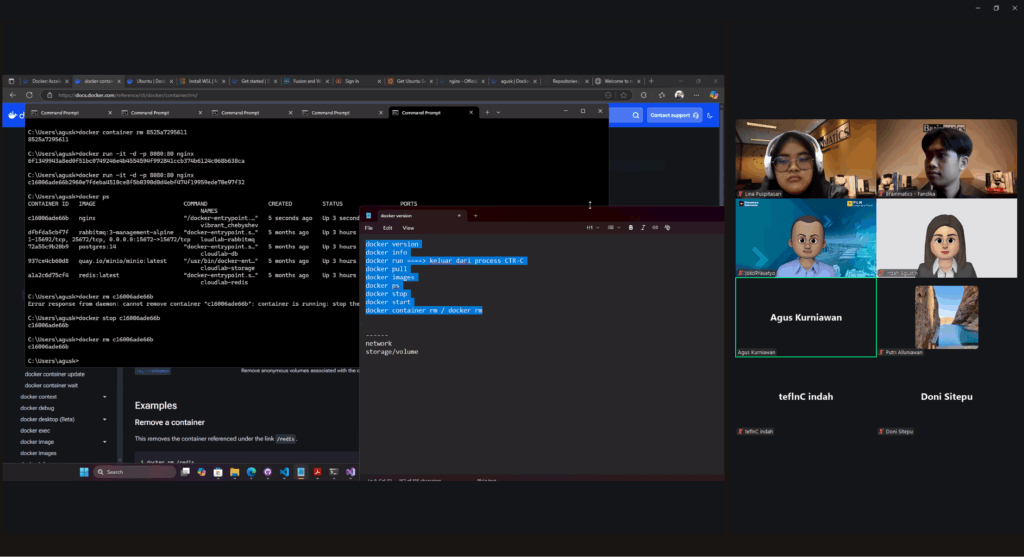1024x557 pixels.
Task: Open Visual Studio Code from the taskbar
Action: click(284, 471)
